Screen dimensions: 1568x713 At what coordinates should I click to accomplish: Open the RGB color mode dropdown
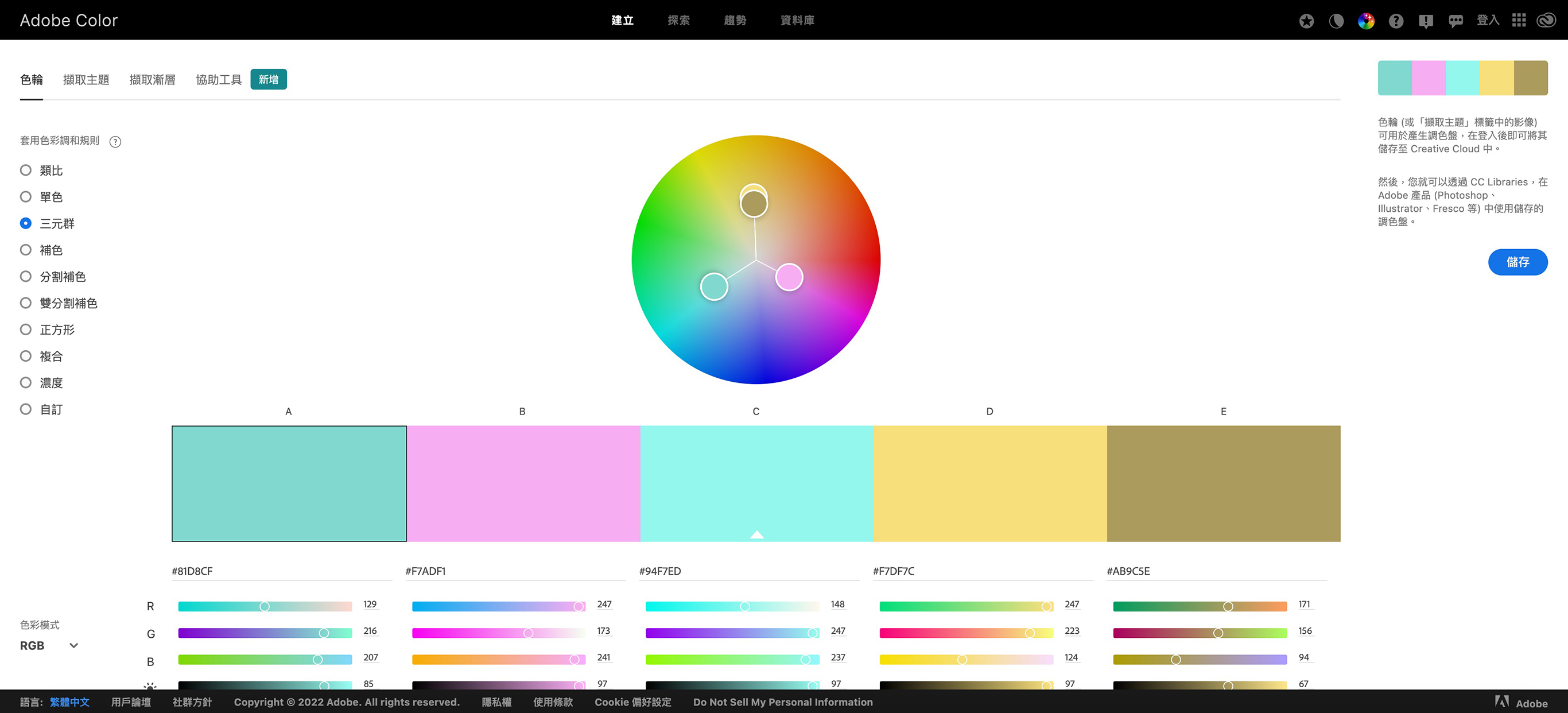49,645
